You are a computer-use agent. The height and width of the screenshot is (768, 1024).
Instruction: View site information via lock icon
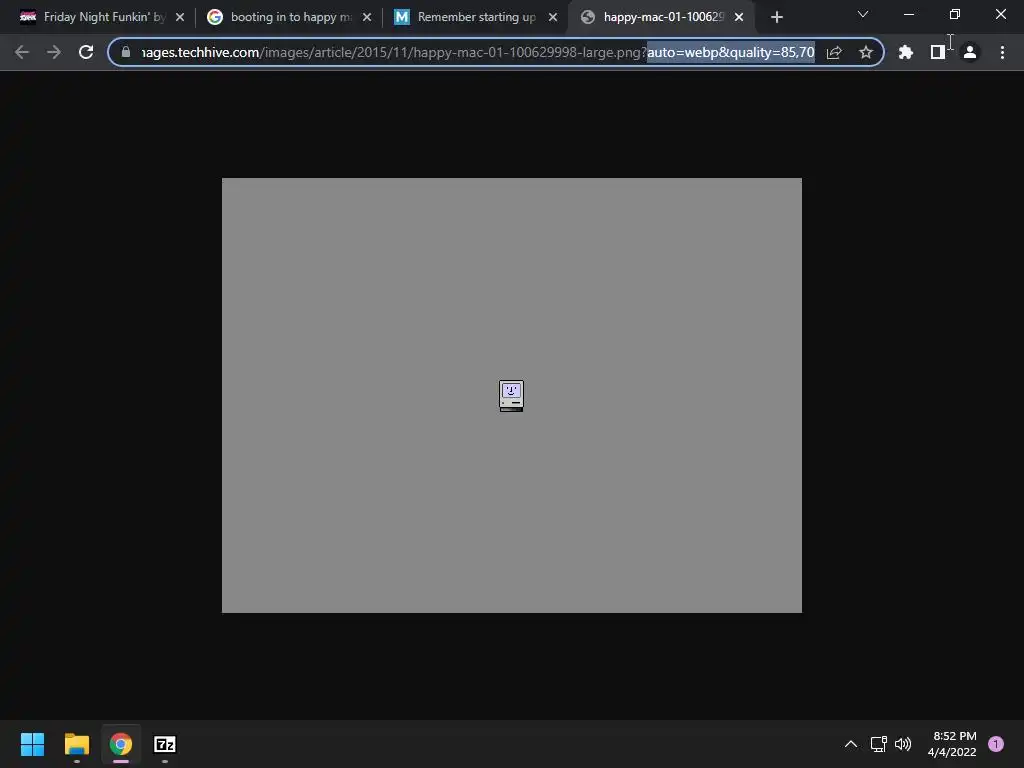pyautogui.click(x=126, y=52)
